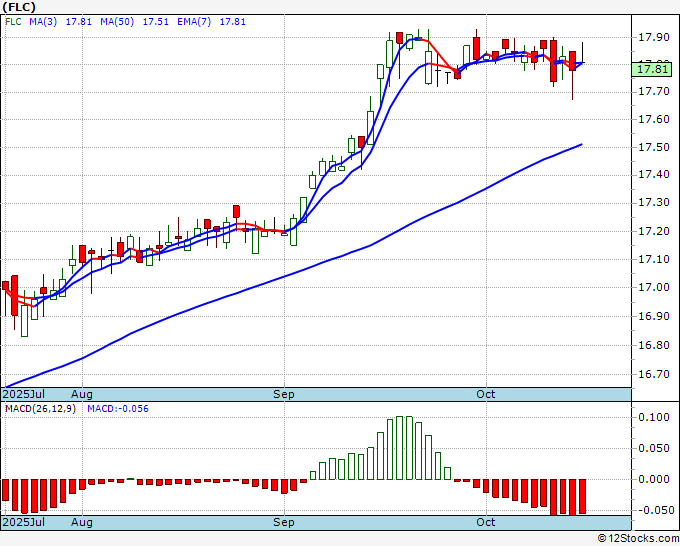This screenshot has width=680, height=546.
Task: Click the Sep label on MACD axis
Action: tap(284, 522)
